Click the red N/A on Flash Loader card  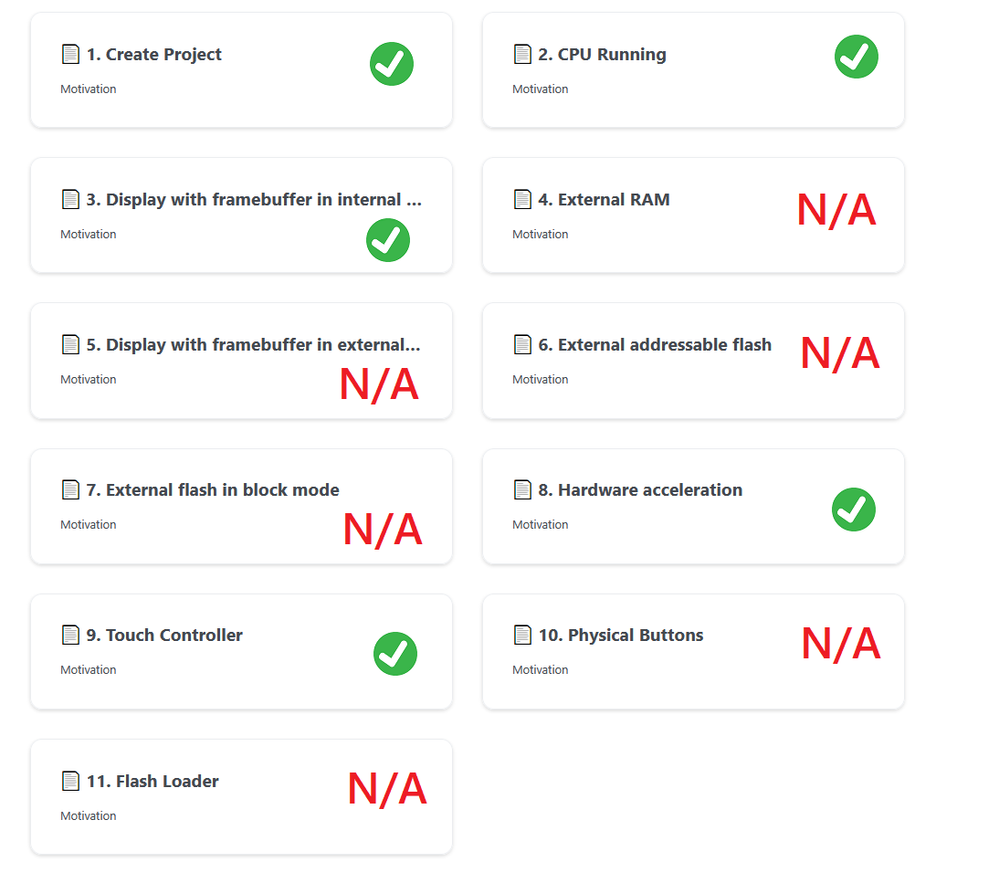(387, 789)
